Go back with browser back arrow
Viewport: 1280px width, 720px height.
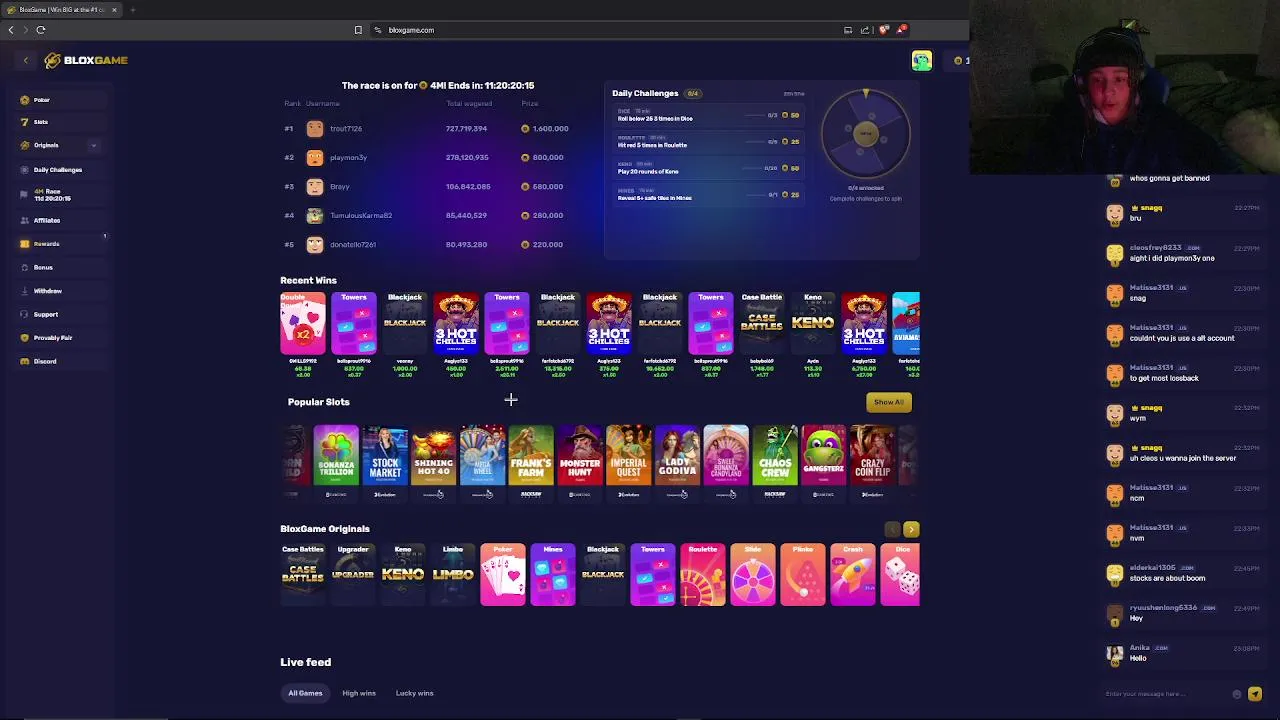pyautogui.click(x=11, y=30)
